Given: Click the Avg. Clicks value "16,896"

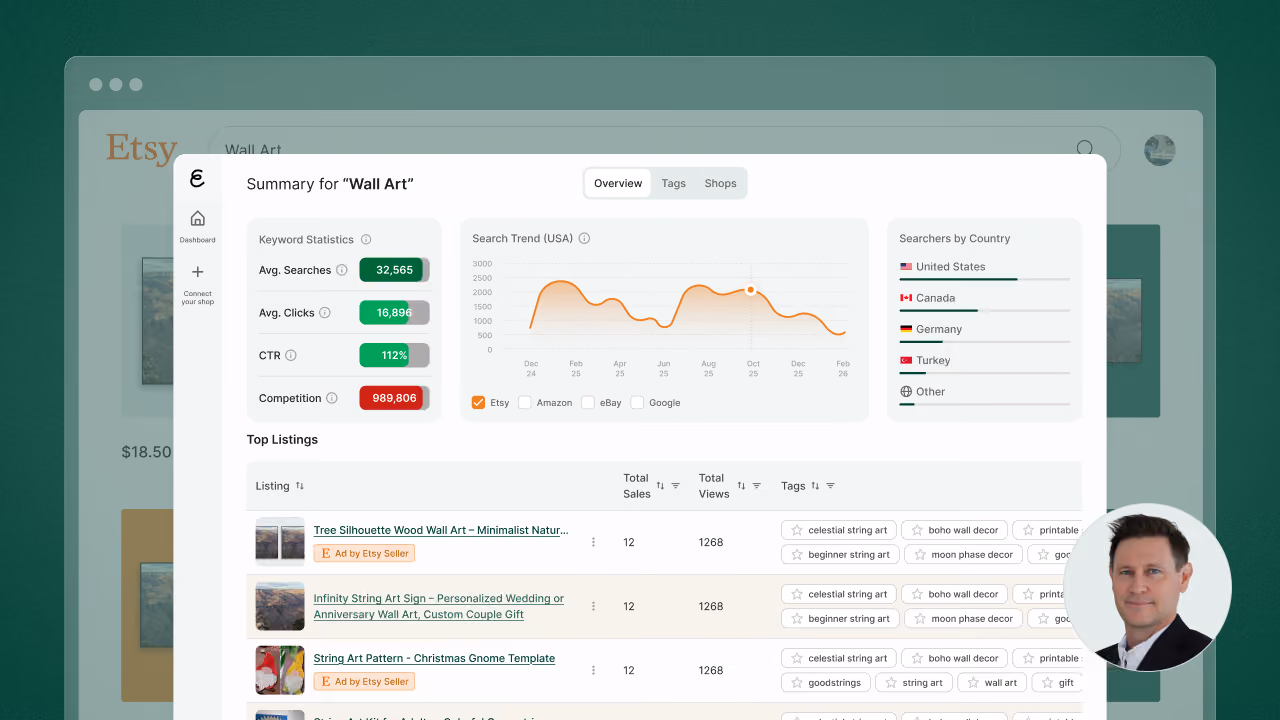Looking at the screenshot, I should (394, 313).
